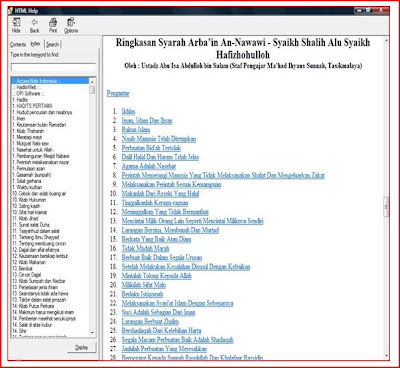The height and width of the screenshot is (368, 400).
Task: Open the Rukun Islam link
Action: pyautogui.click(x=136, y=130)
